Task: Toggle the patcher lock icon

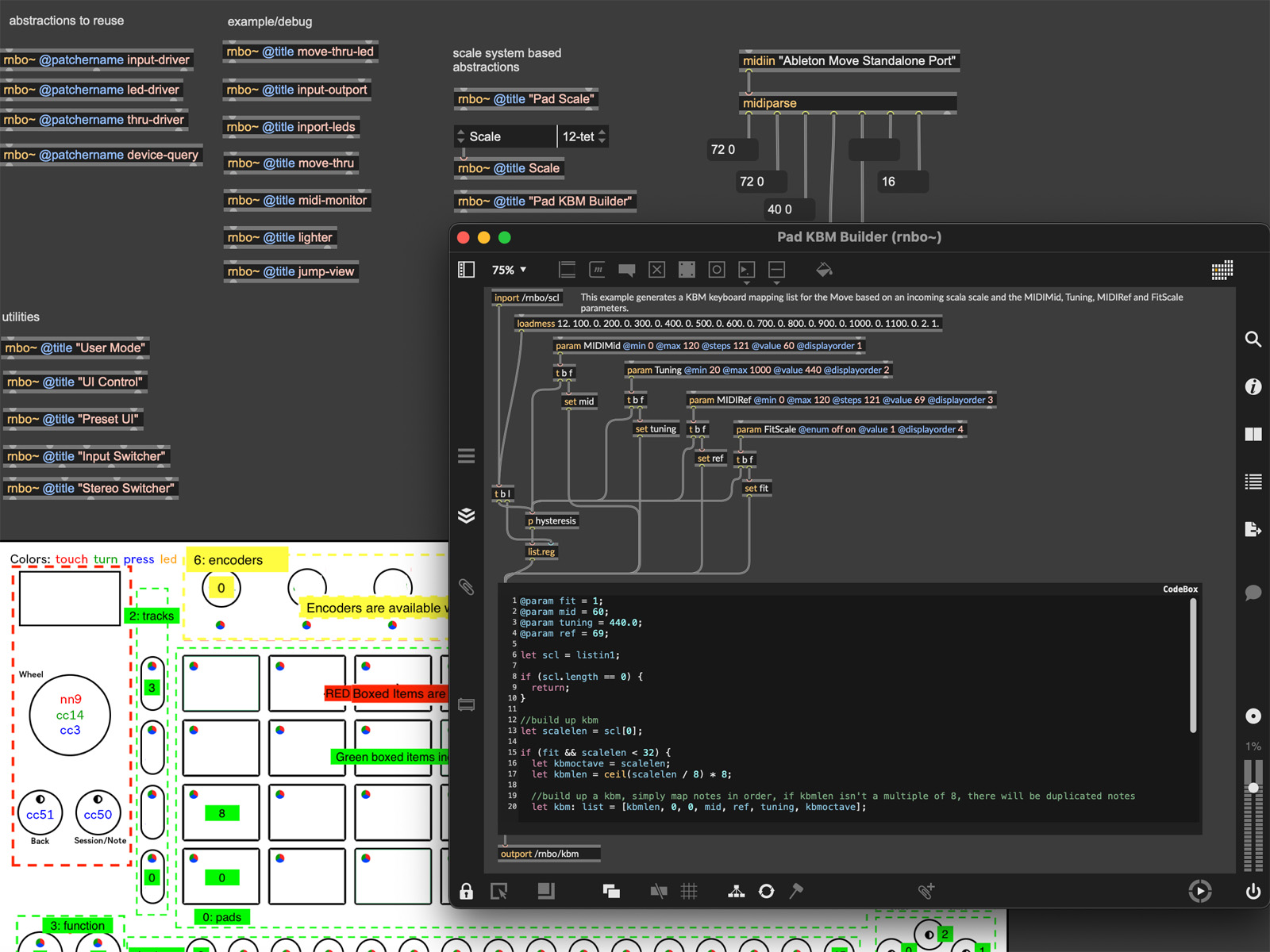Action: (x=467, y=891)
